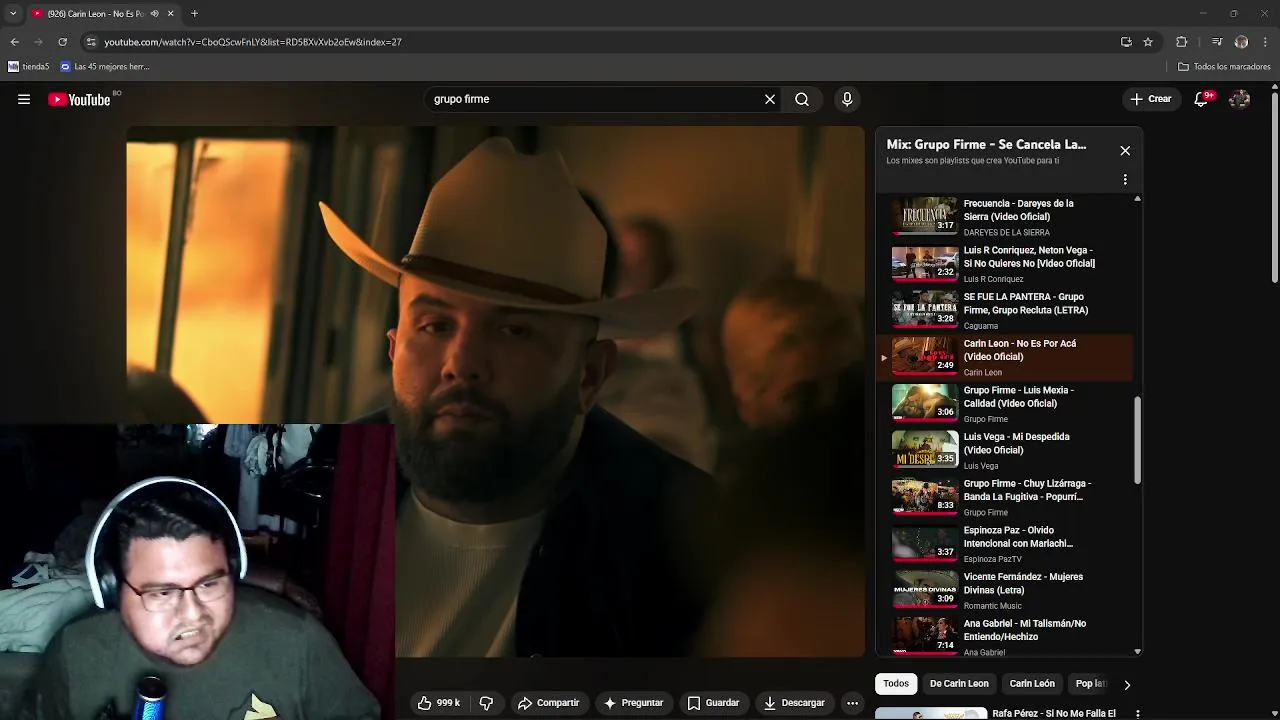The image size is (1280, 720).
Task: Open the YouTube hamburger guide menu
Action: (24, 99)
